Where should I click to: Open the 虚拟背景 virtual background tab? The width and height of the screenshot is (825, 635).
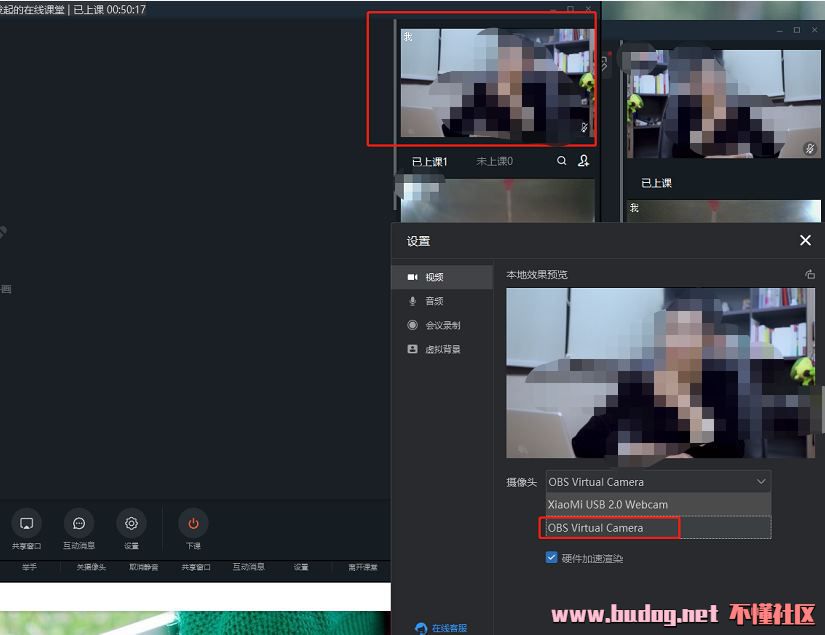440,349
